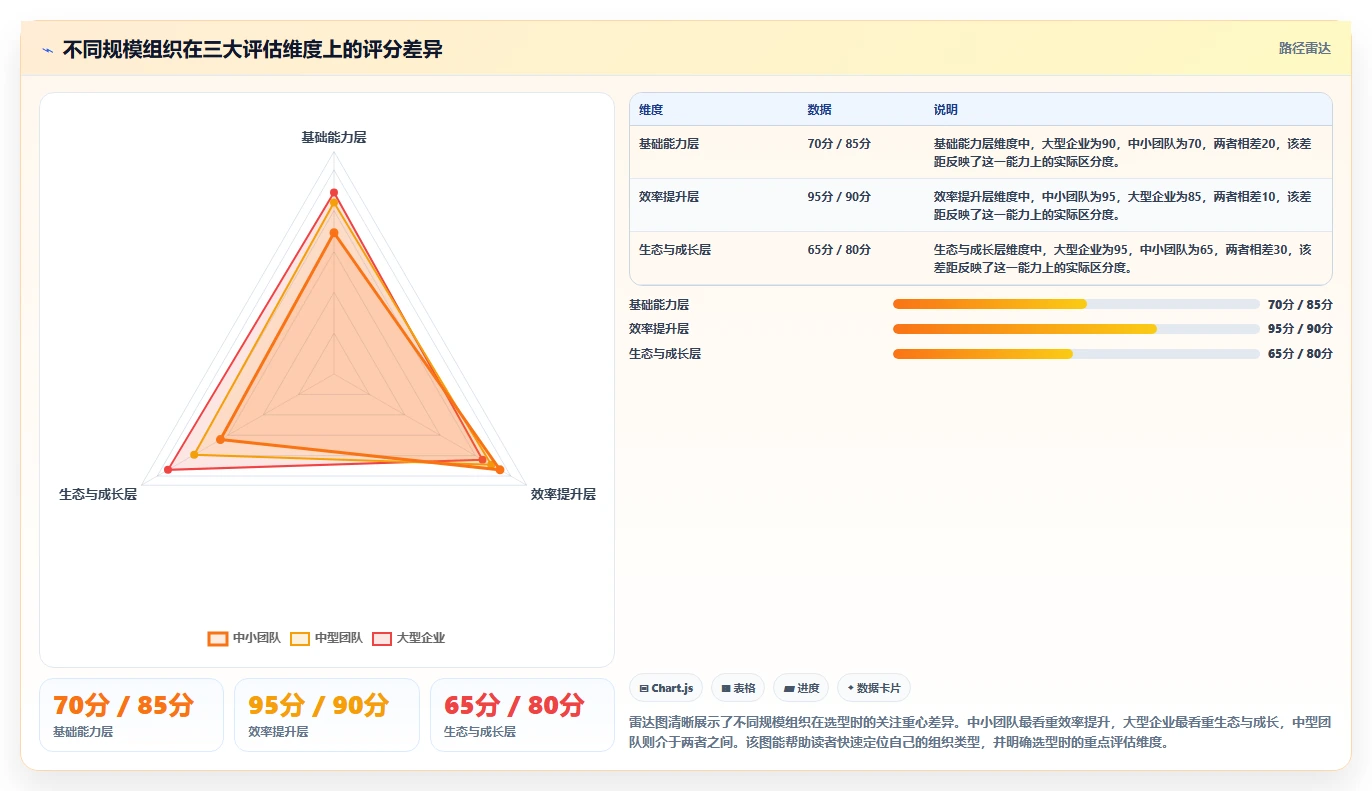The image size is (1372, 791).
Task: Click the 65分 / 80分 value in the table
Action: [839, 250]
